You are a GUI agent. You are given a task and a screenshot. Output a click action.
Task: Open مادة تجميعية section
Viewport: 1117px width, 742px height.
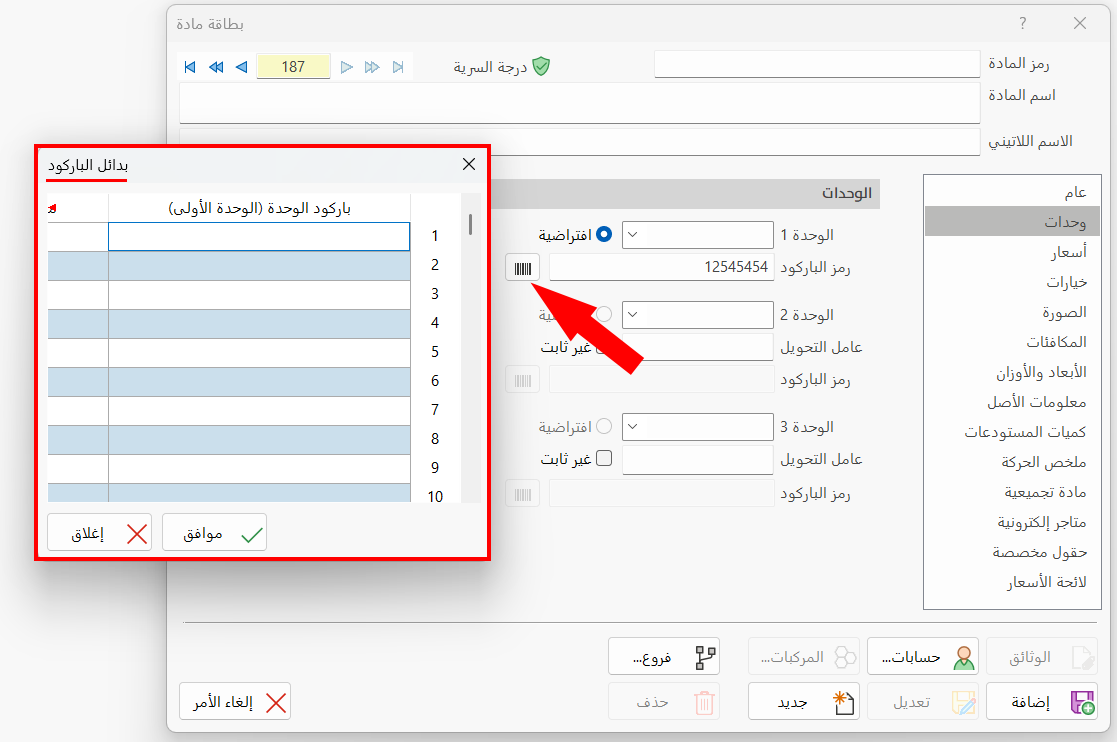click(x=1012, y=492)
